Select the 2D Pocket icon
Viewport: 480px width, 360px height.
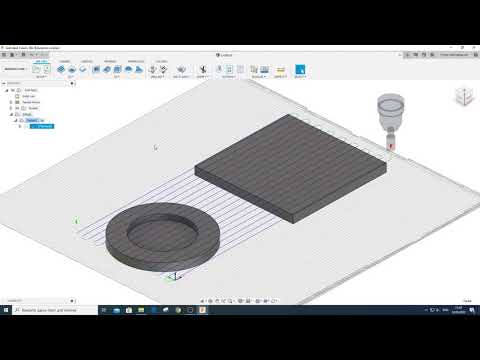[x=72, y=69]
